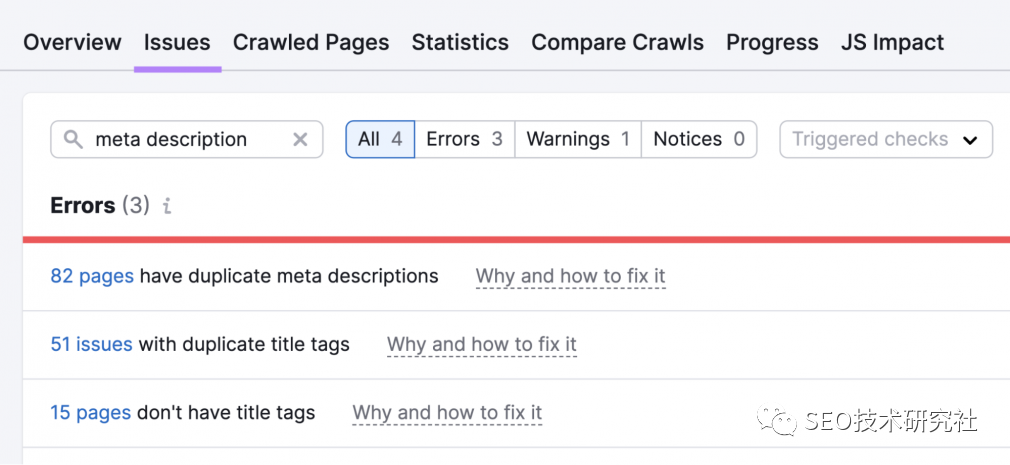
Task: Open the JS Impact tab
Action: [892, 42]
